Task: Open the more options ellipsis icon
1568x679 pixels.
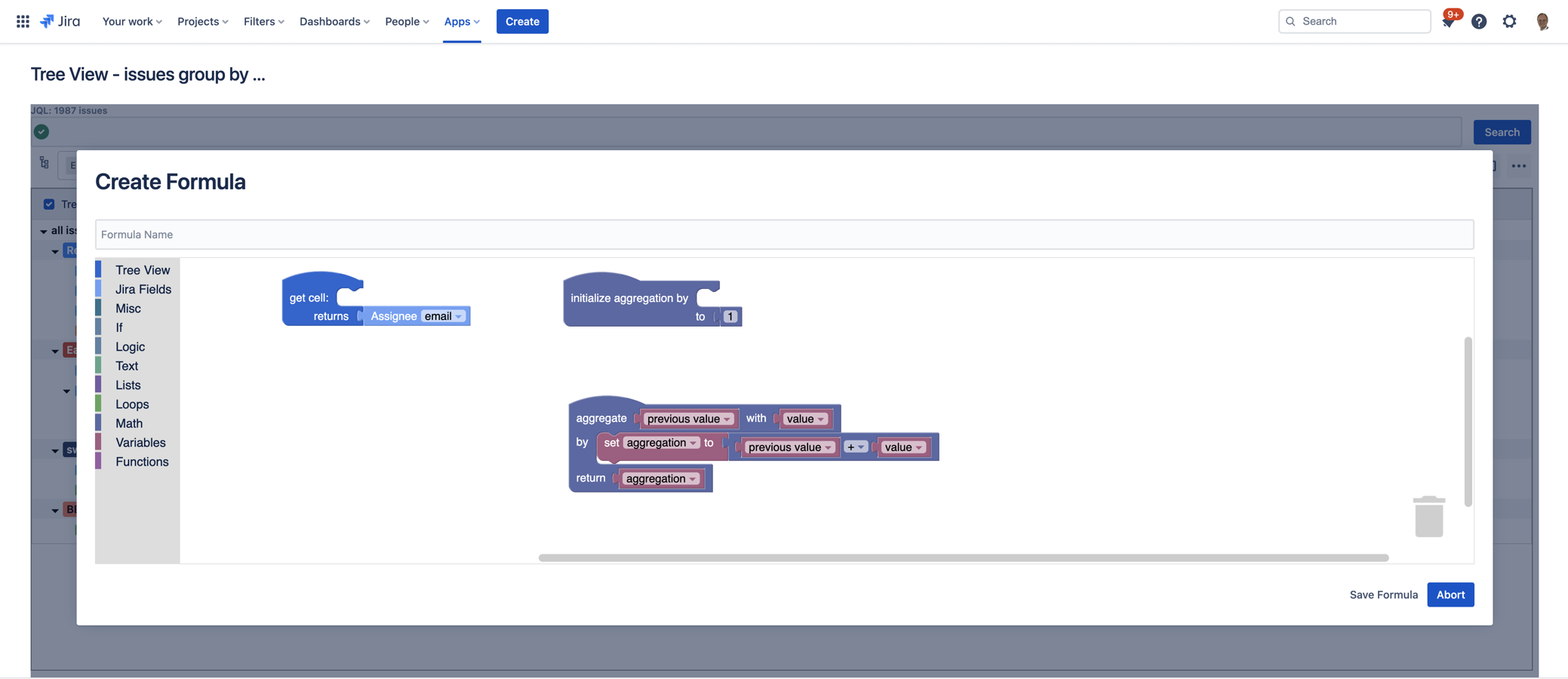Action: [1519, 165]
